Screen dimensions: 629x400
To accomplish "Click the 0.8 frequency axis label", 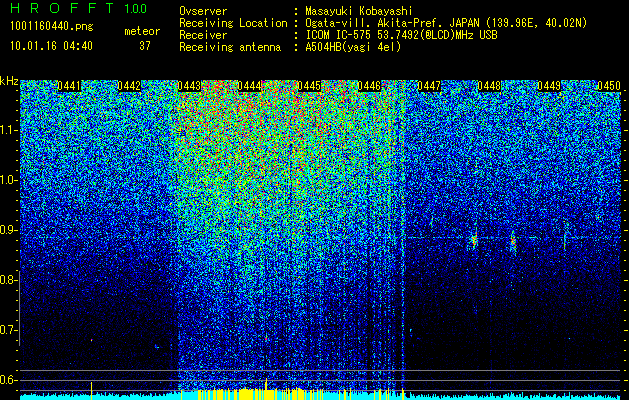I will point(8,280).
